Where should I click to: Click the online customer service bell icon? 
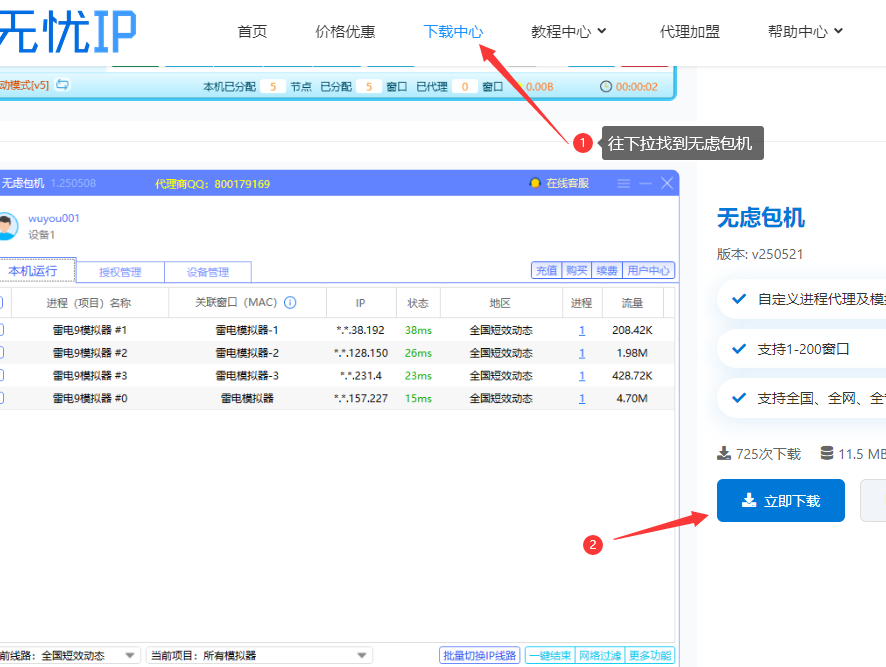click(x=536, y=183)
